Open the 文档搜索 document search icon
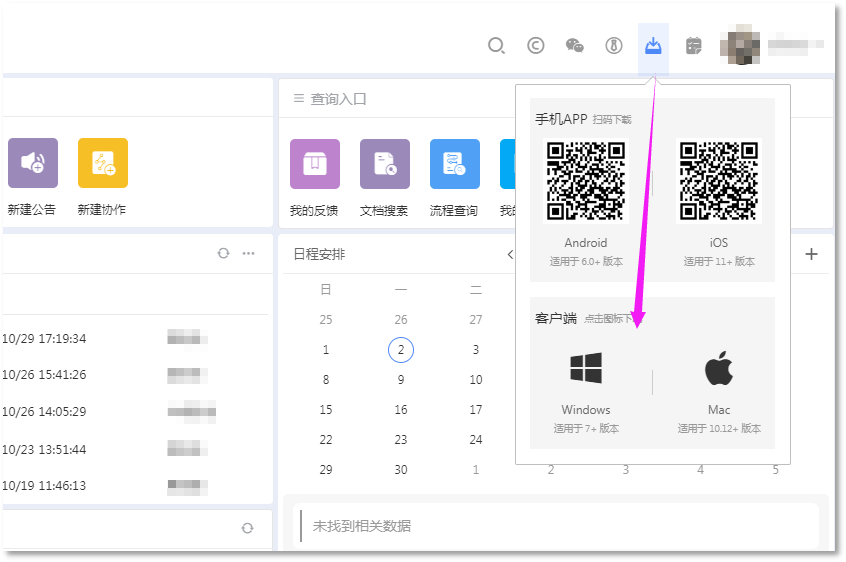 tap(385, 164)
